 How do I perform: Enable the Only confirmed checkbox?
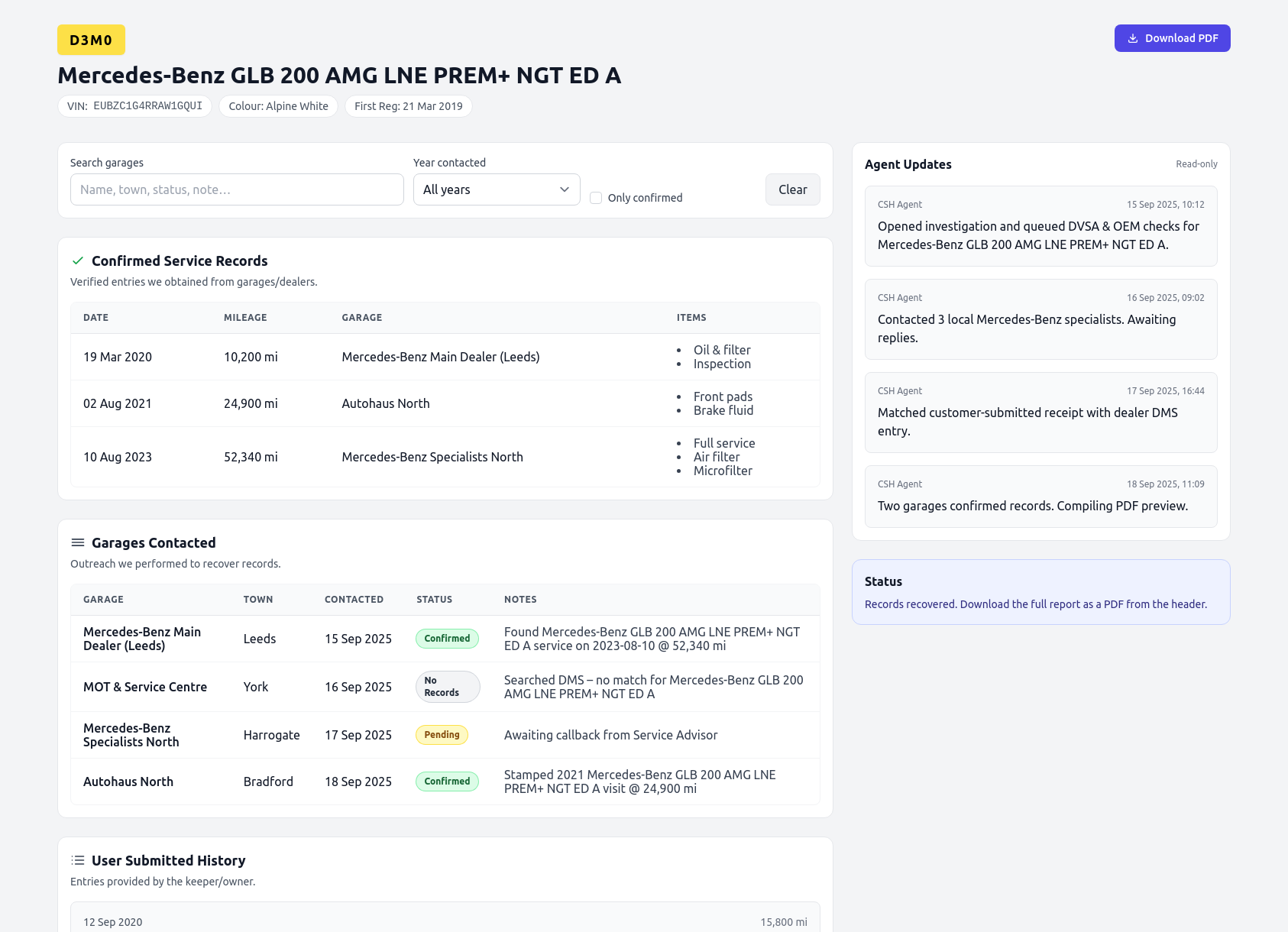[596, 197]
